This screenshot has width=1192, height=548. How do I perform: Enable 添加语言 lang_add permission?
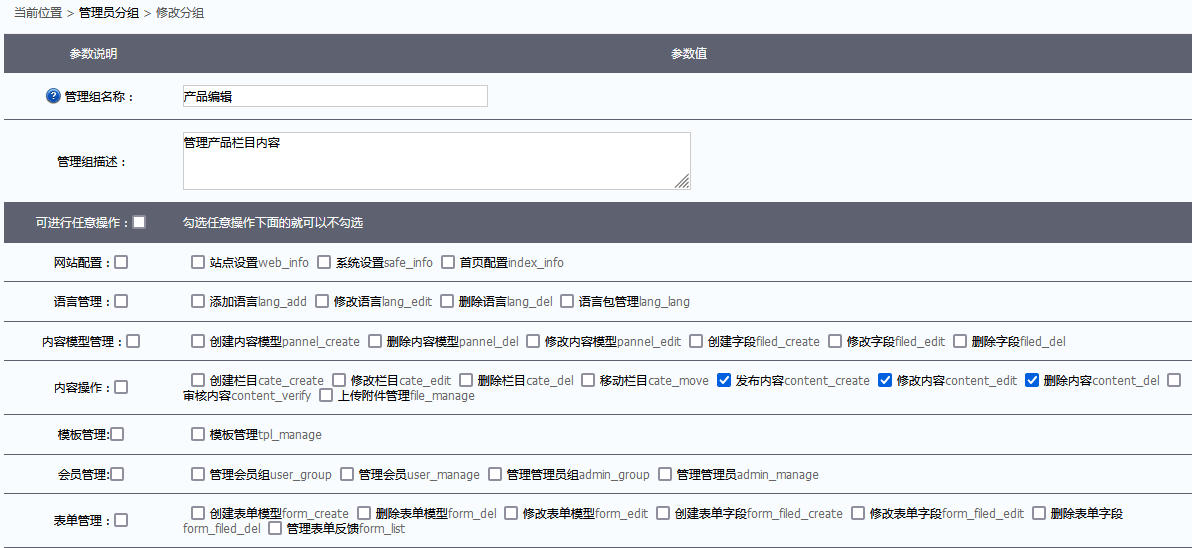(x=198, y=301)
